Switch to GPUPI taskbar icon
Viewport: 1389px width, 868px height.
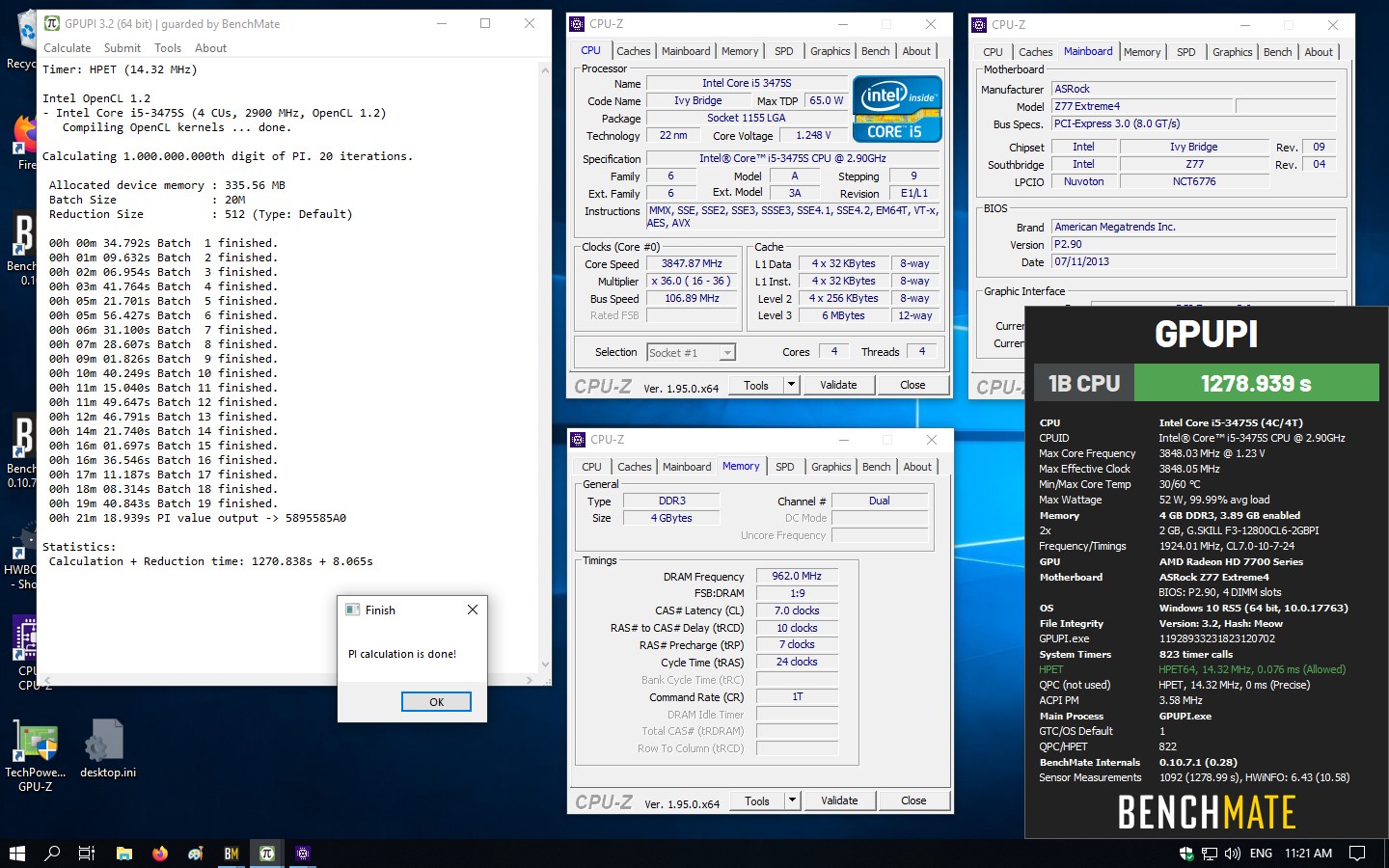pos(267,854)
